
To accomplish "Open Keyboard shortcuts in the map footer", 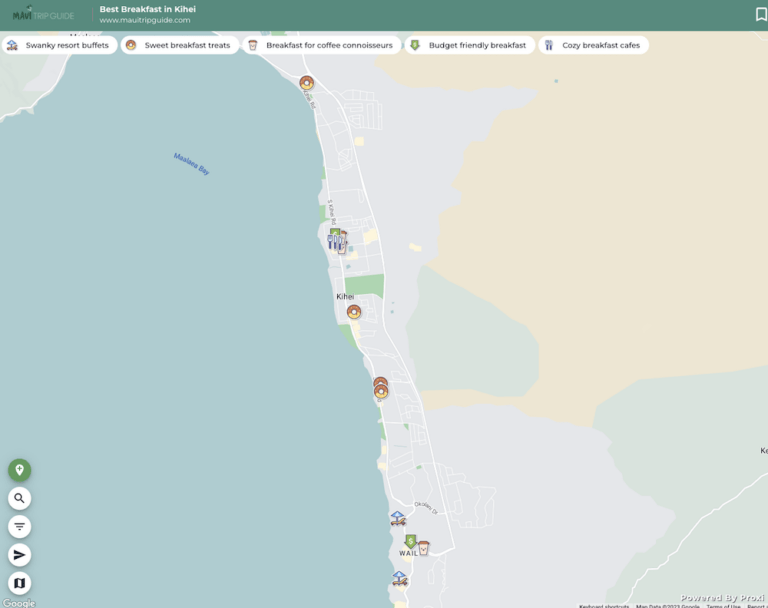I will 604,606.
